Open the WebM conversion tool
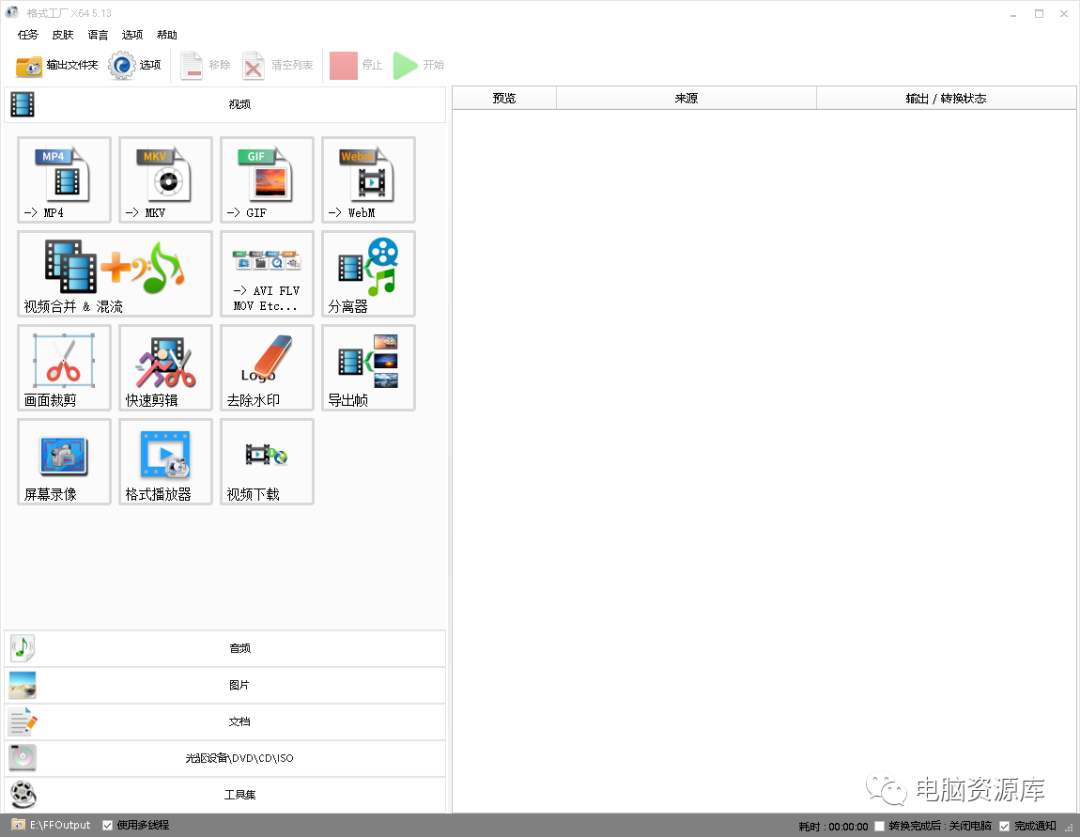Image resolution: width=1080 pixels, height=837 pixels. [368, 180]
